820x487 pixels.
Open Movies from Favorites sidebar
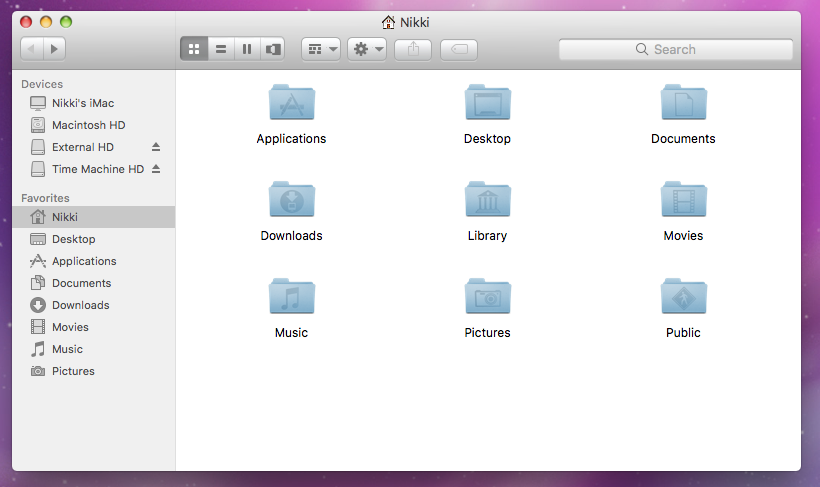[x=94, y=327]
